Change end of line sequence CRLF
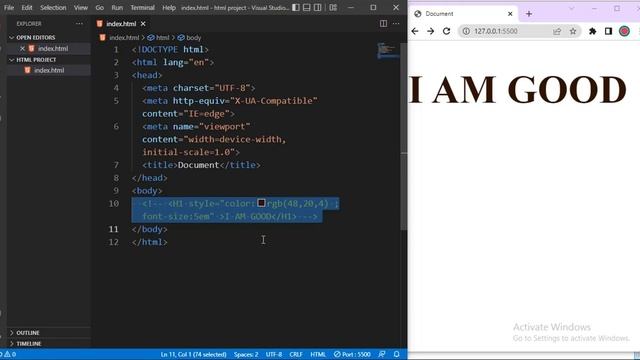Viewport: 640px width, 360px height. (x=296, y=354)
